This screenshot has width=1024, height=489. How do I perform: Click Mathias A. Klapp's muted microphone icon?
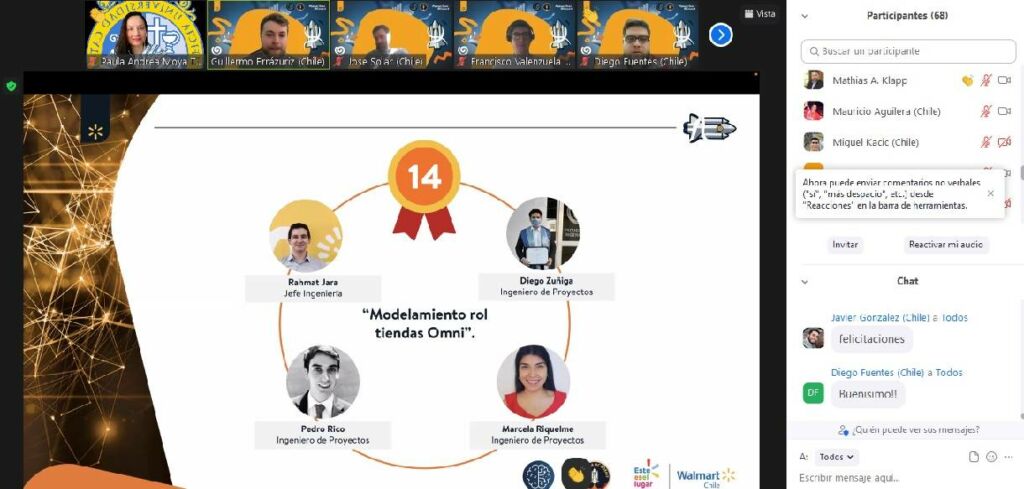[x=986, y=80]
